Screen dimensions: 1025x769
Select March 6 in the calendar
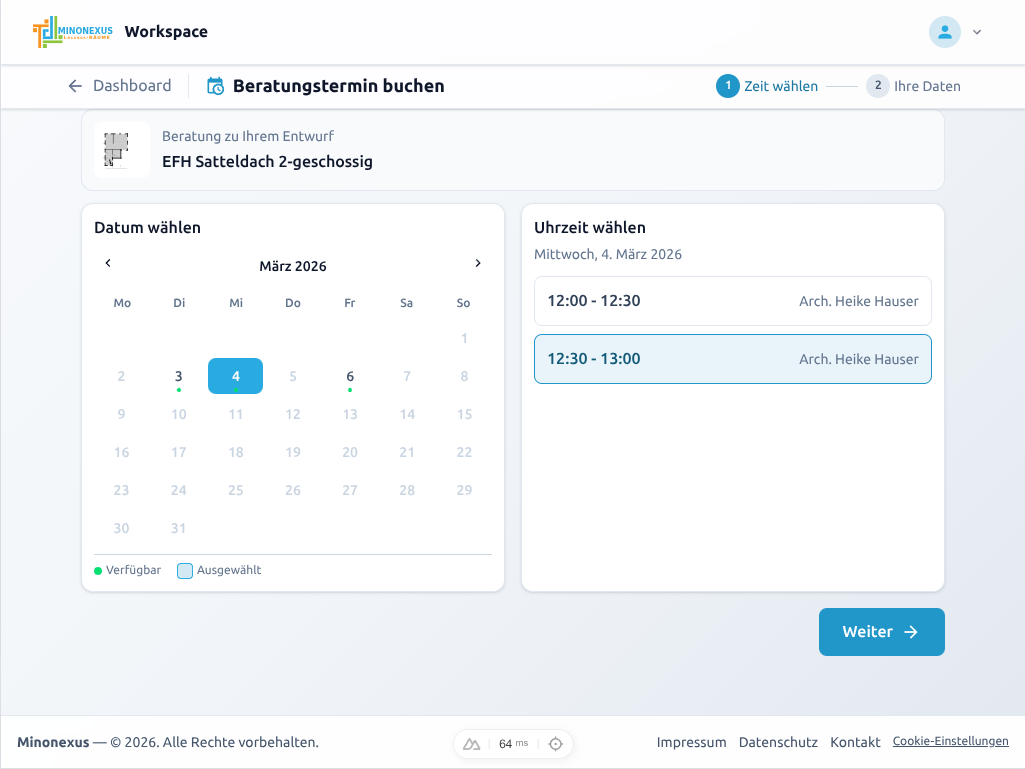pyautogui.click(x=349, y=376)
